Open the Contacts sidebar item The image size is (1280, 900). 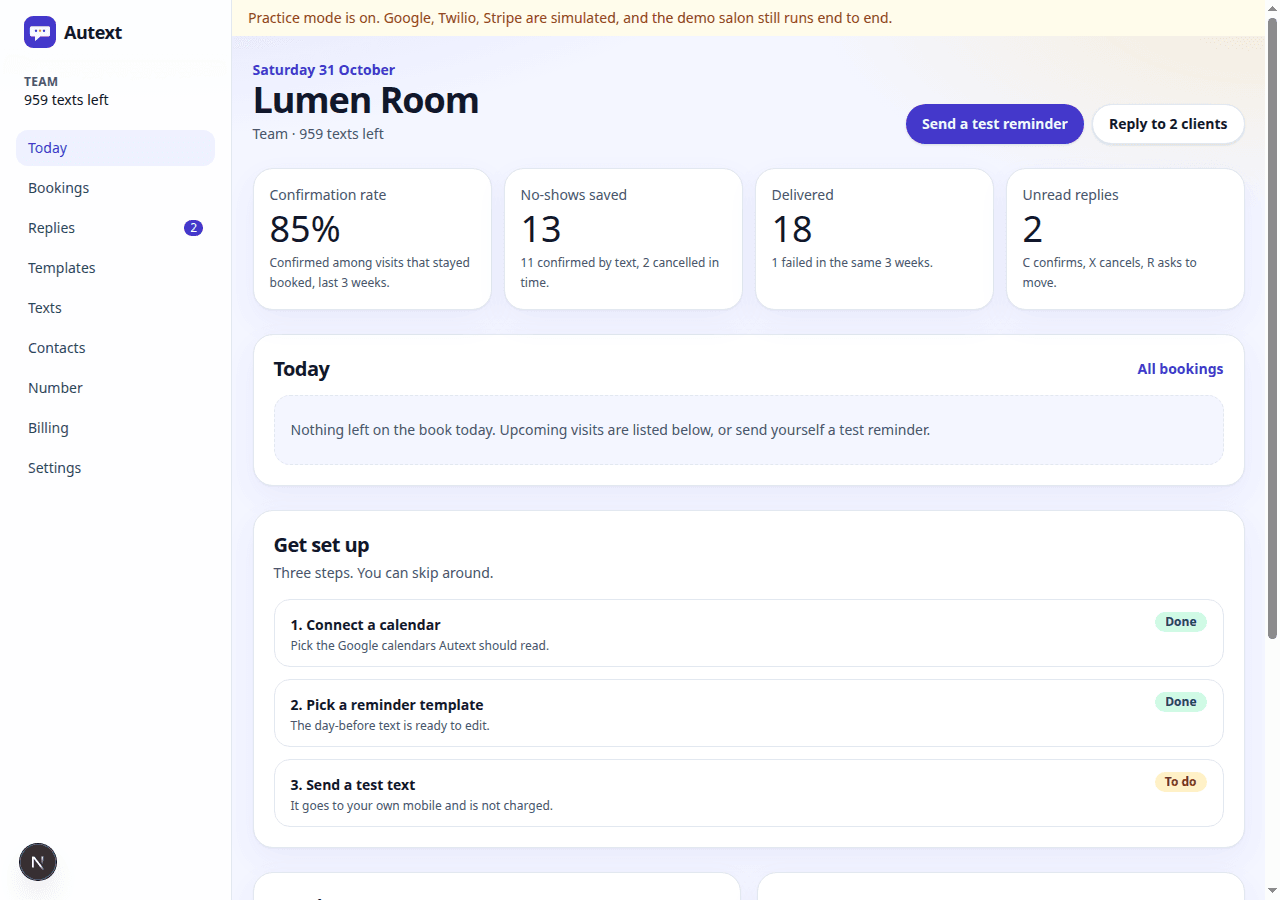(115, 348)
